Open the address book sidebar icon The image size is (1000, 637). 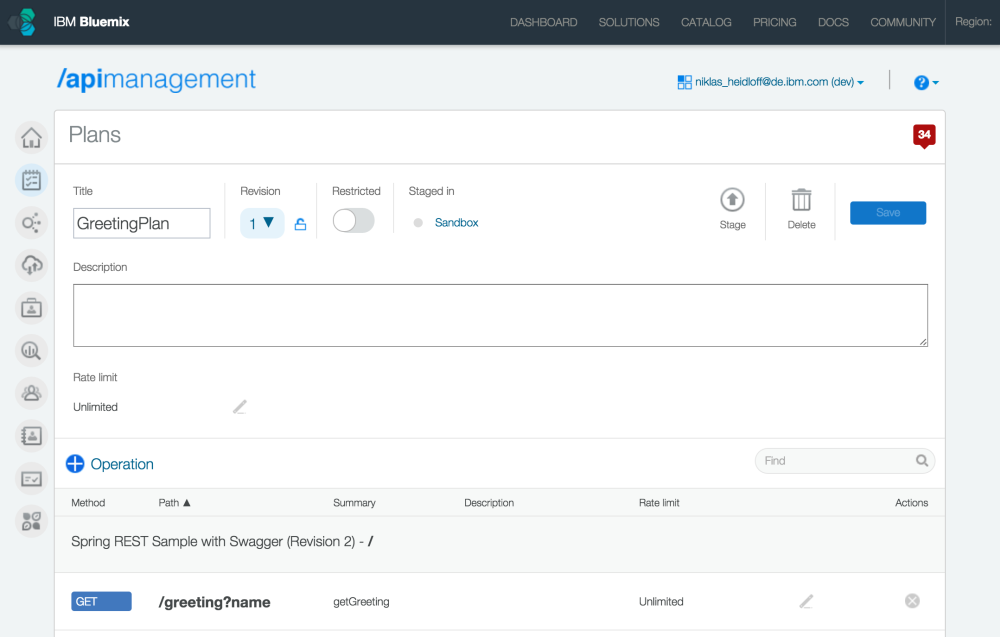pos(31,436)
